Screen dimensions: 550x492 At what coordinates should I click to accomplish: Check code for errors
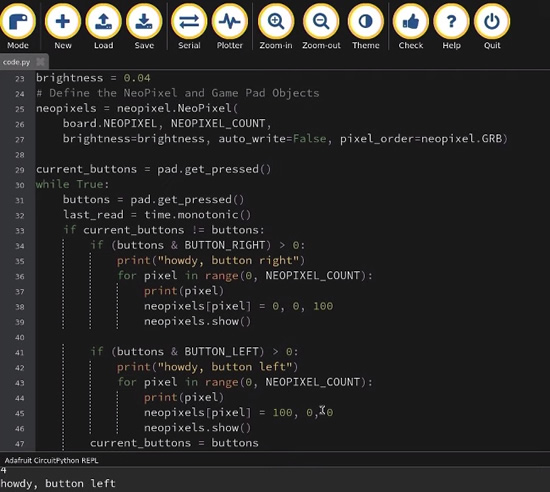(411, 27)
